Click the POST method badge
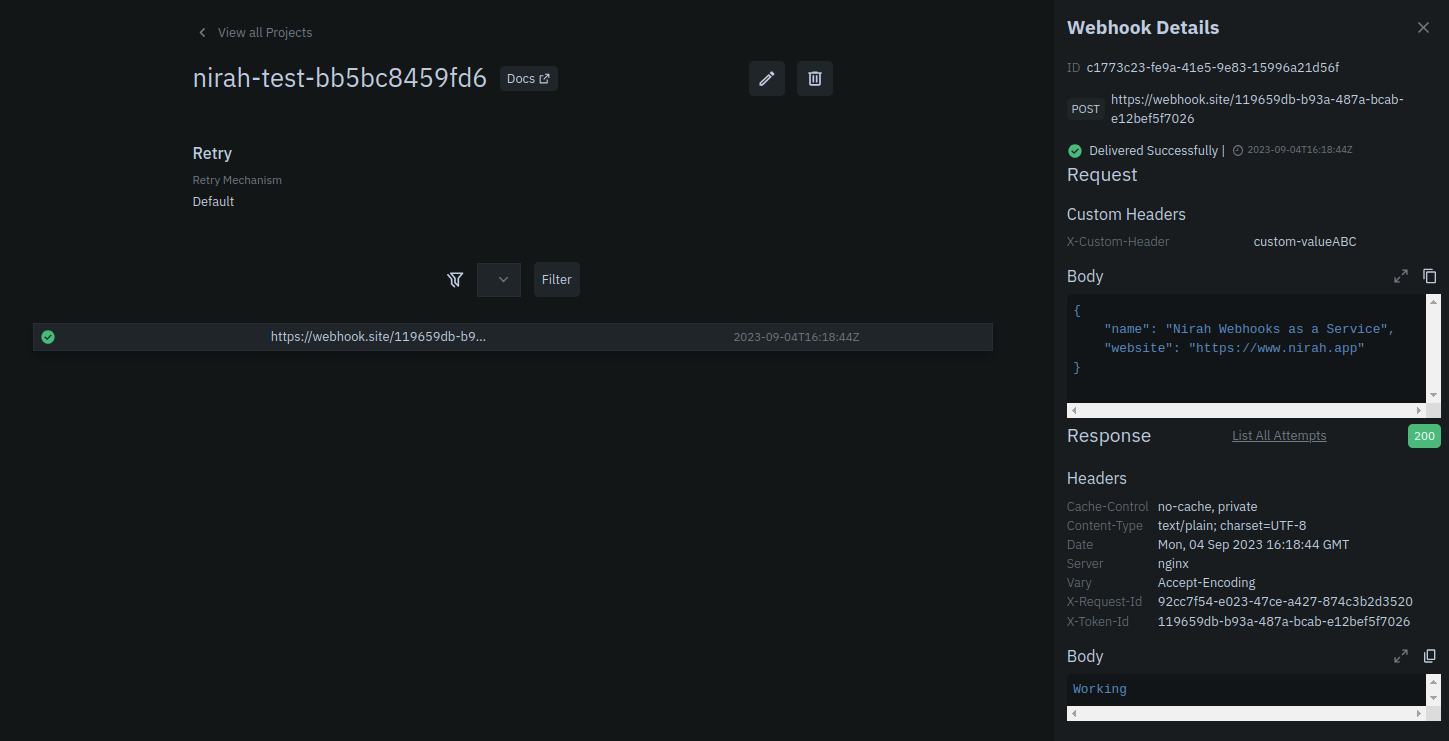The image size is (1449, 741). (1085, 108)
